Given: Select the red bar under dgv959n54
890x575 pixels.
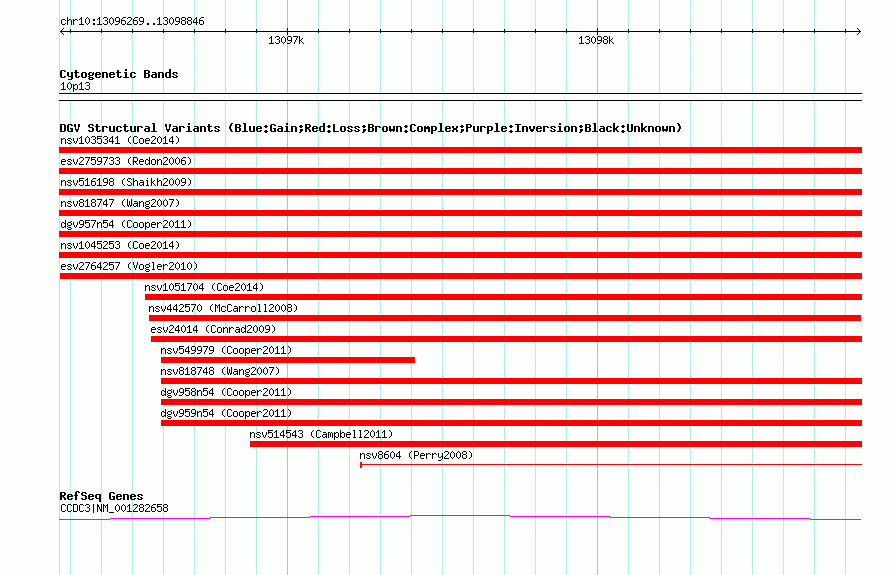Looking at the screenshot, I should pos(511,423).
